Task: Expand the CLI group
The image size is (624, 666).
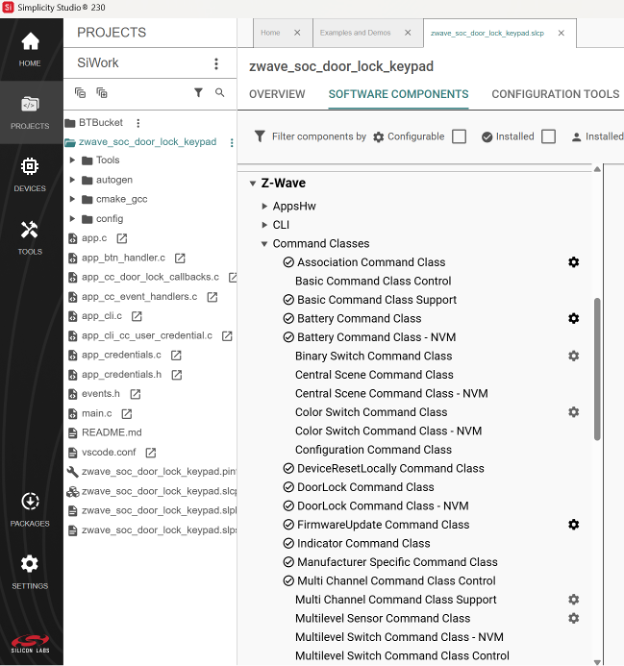Action: click(x=264, y=225)
